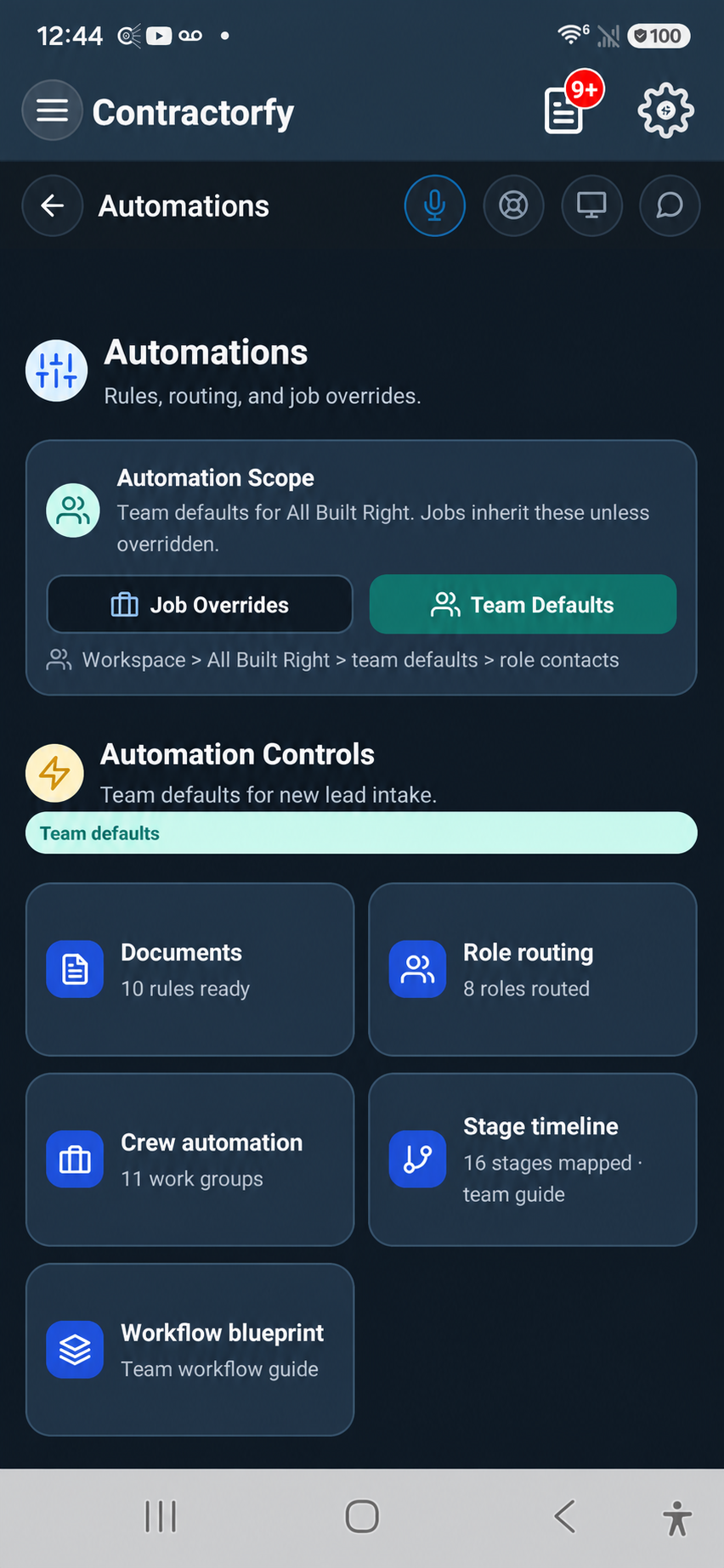The image size is (724, 1568).
Task: Tap Android recent apps button
Action: point(161,1516)
